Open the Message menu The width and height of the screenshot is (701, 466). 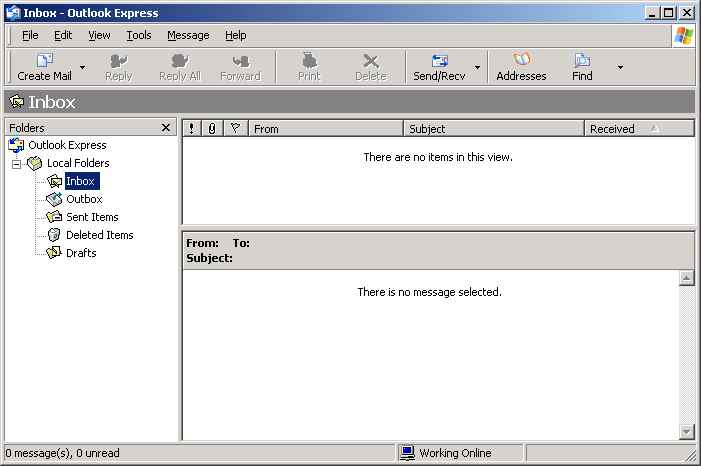click(x=188, y=35)
